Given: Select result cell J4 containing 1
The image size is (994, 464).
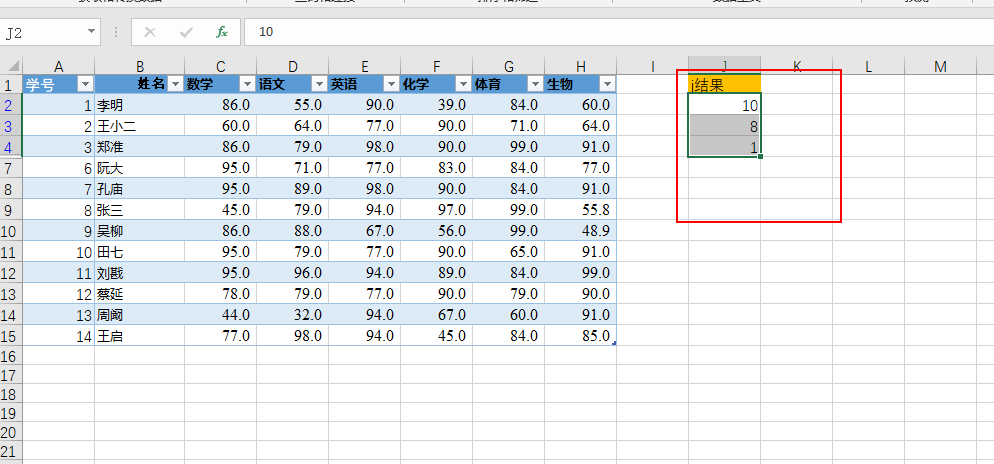Looking at the screenshot, I should [724, 147].
